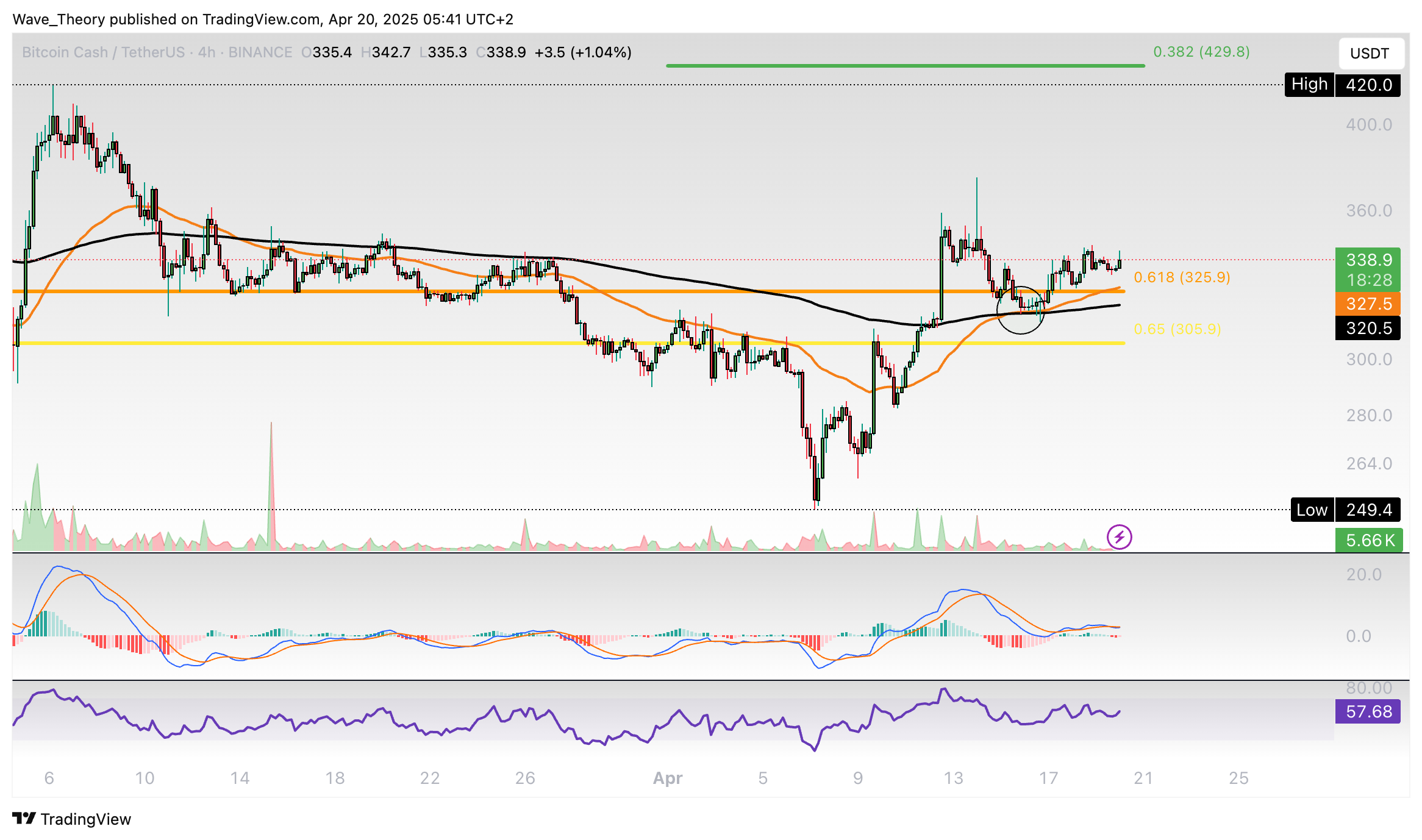Click the Apr label on time axis
Image resolution: width=1422 pixels, height=840 pixels.
click(667, 778)
